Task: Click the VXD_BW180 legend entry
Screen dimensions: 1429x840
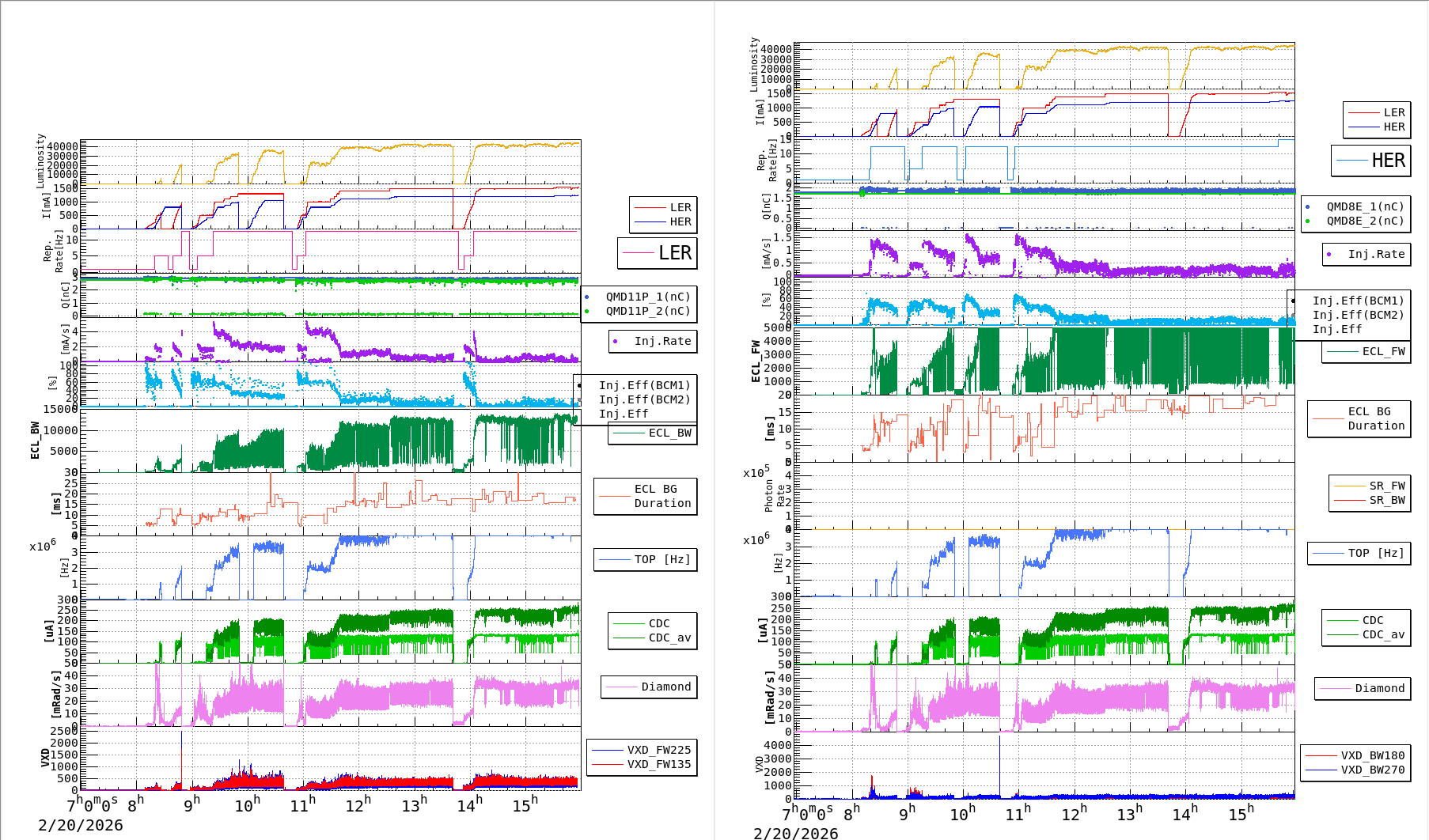Action: (1355, 755)
